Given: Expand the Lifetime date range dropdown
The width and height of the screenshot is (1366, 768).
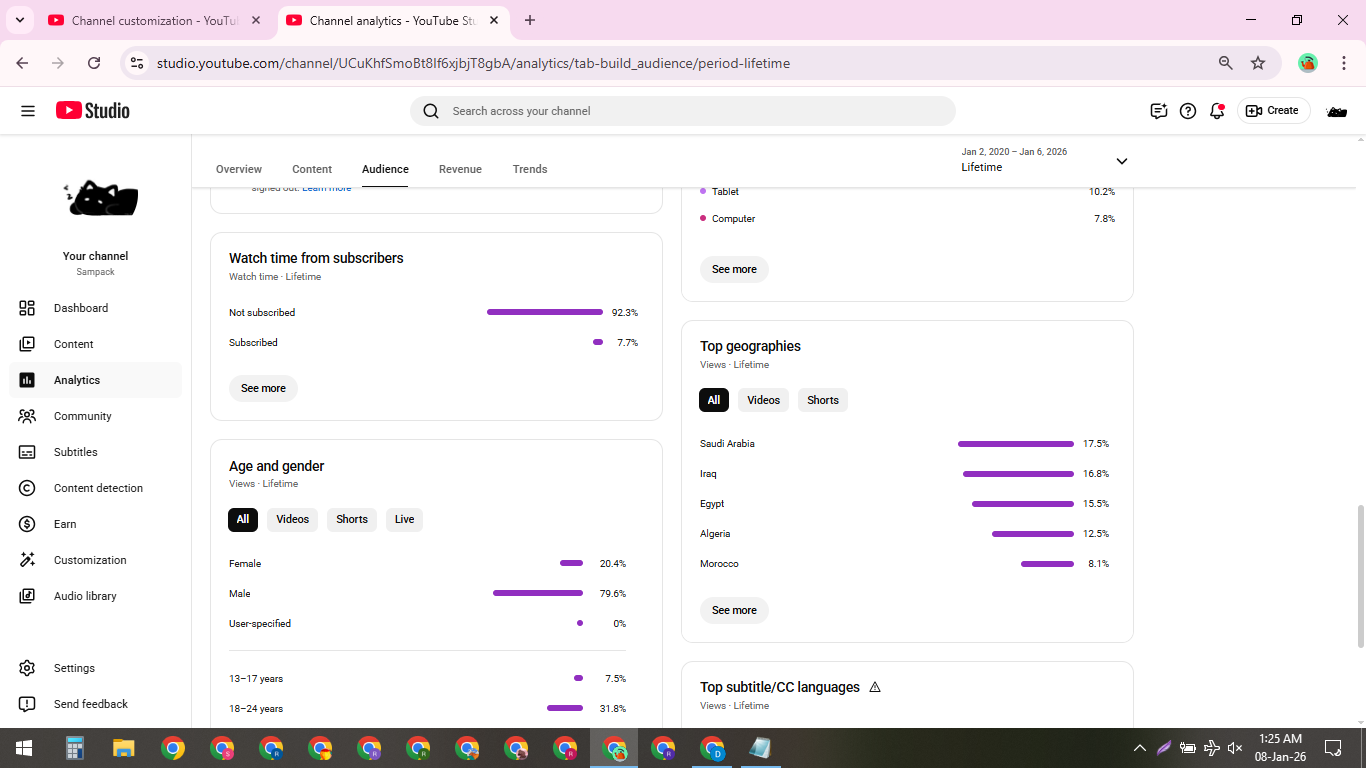Looking at the screenshot, I should click(1121, 161).
